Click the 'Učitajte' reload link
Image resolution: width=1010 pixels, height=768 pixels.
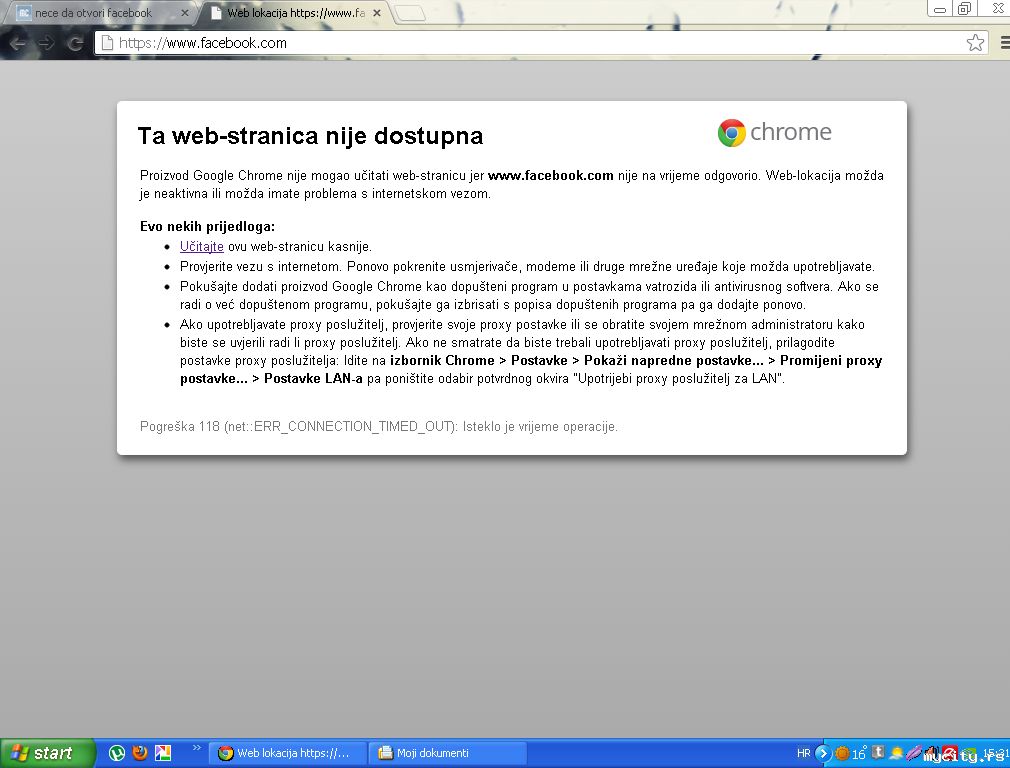pyautogui.click(x=202, y=247)
